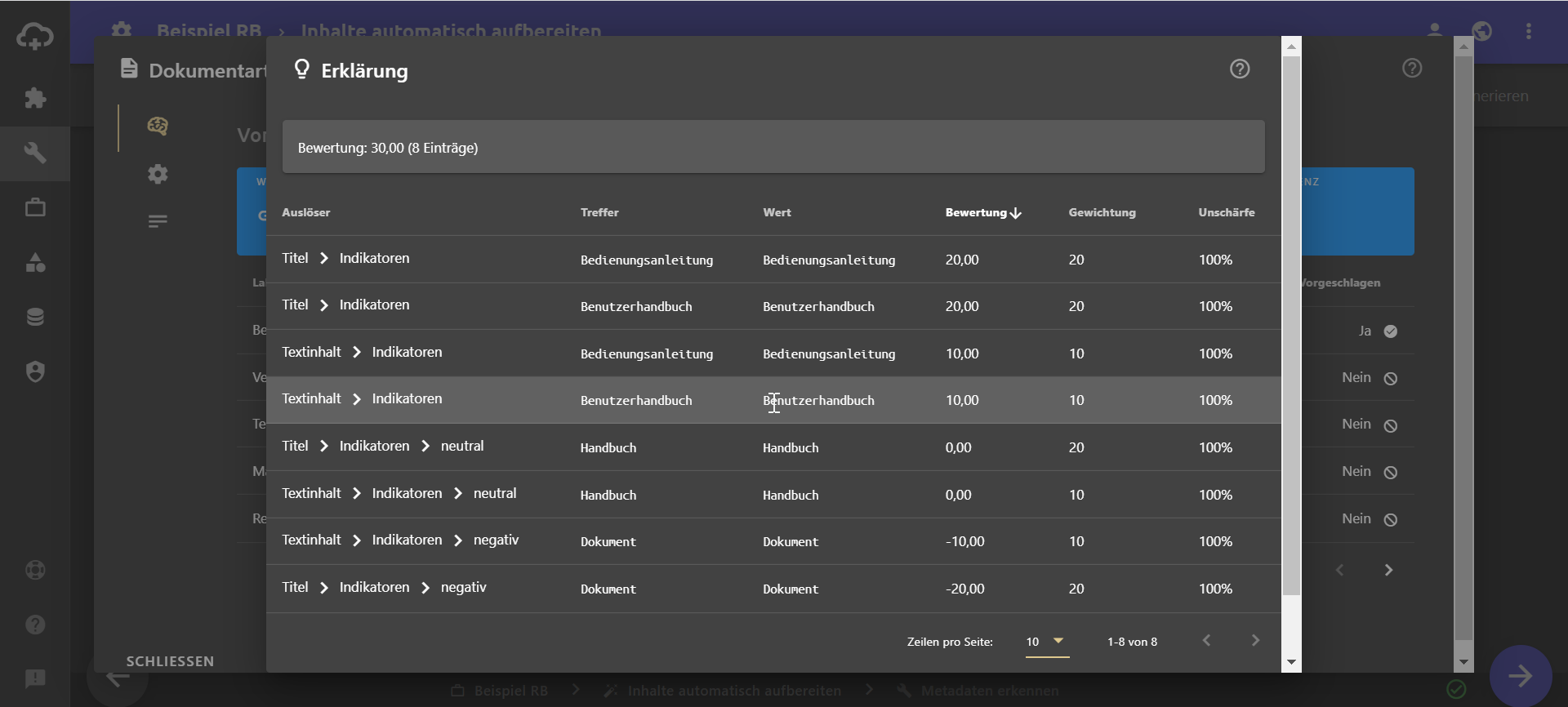
Task: Click the background help icon near Generieren
Action: click(x=1412, y=69)
